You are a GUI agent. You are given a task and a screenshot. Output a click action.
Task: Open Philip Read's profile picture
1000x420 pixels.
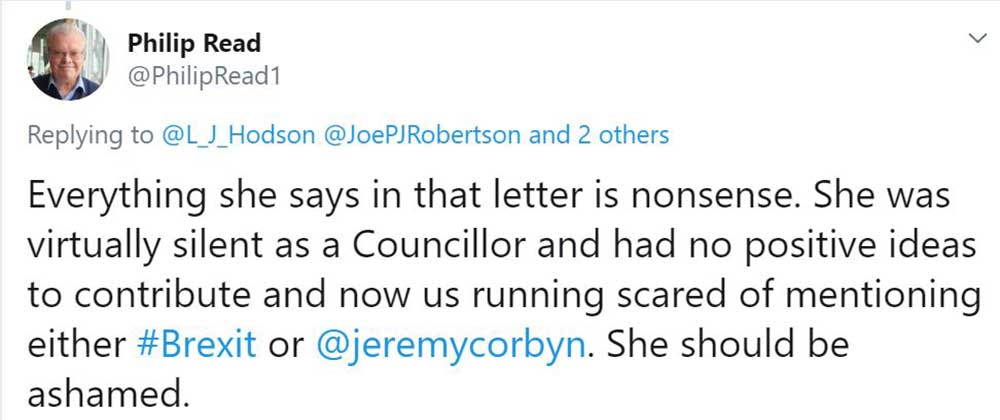coord(66,59)
